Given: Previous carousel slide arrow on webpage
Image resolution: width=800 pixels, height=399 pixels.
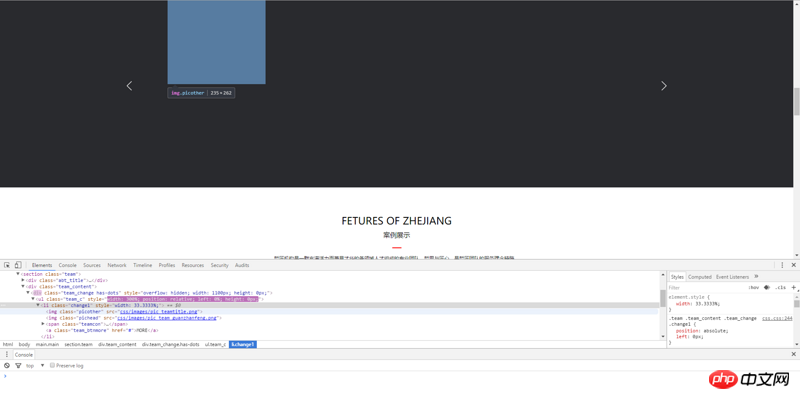Looking at the screenshot, I should (x=130, y=86).
